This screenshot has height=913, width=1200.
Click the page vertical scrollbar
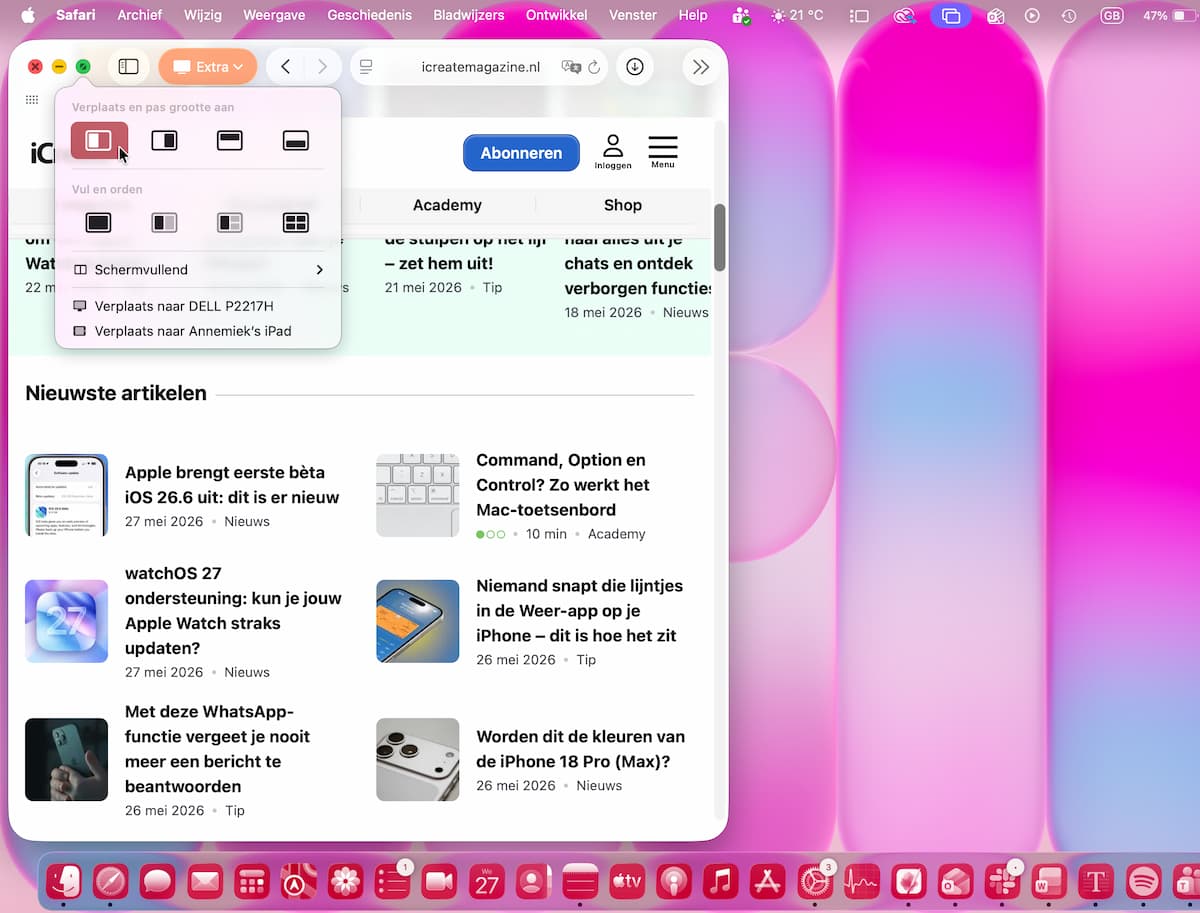pos(720,237)
